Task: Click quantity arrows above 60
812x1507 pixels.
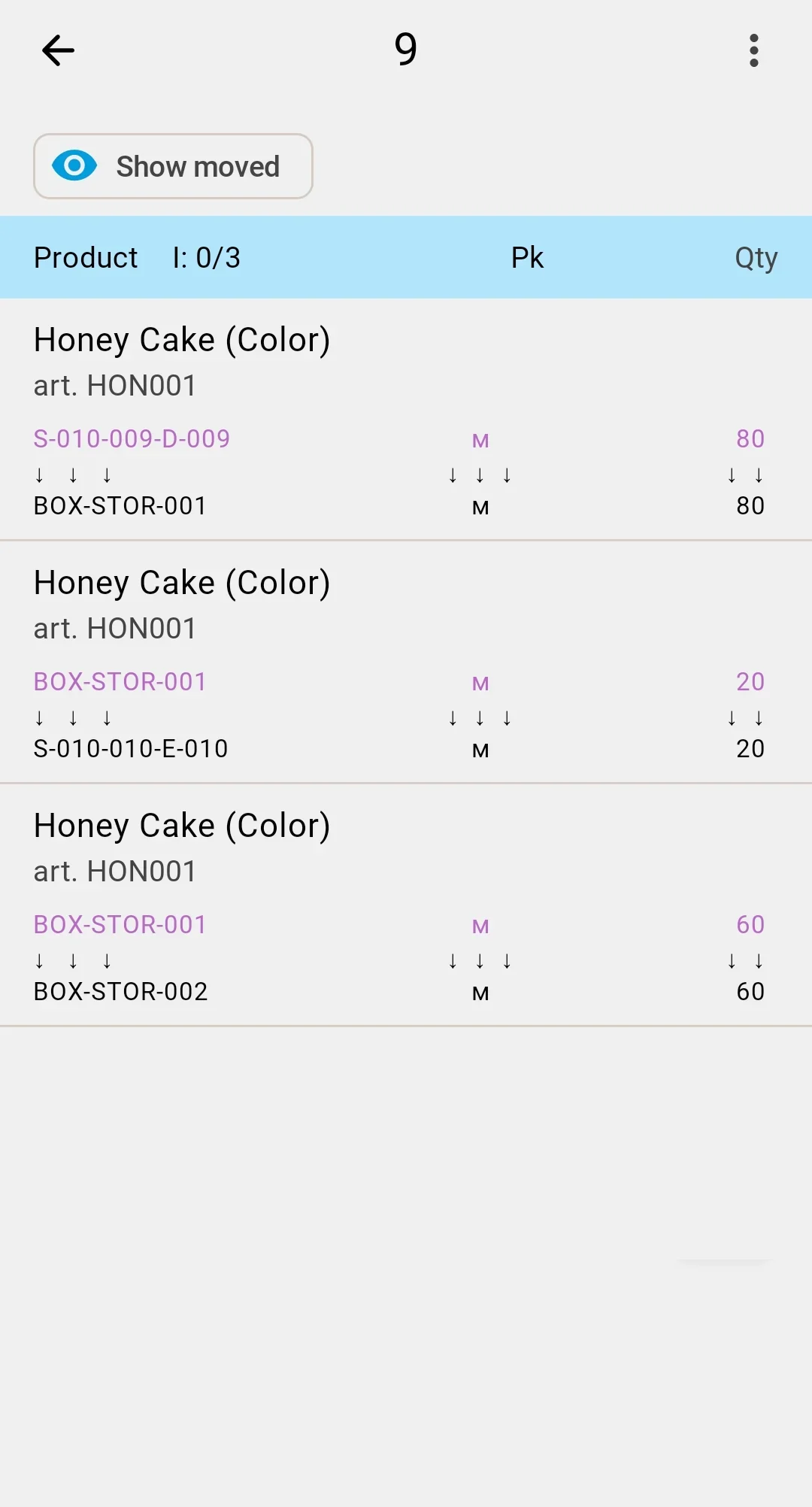Action: (x=745, y=961)
